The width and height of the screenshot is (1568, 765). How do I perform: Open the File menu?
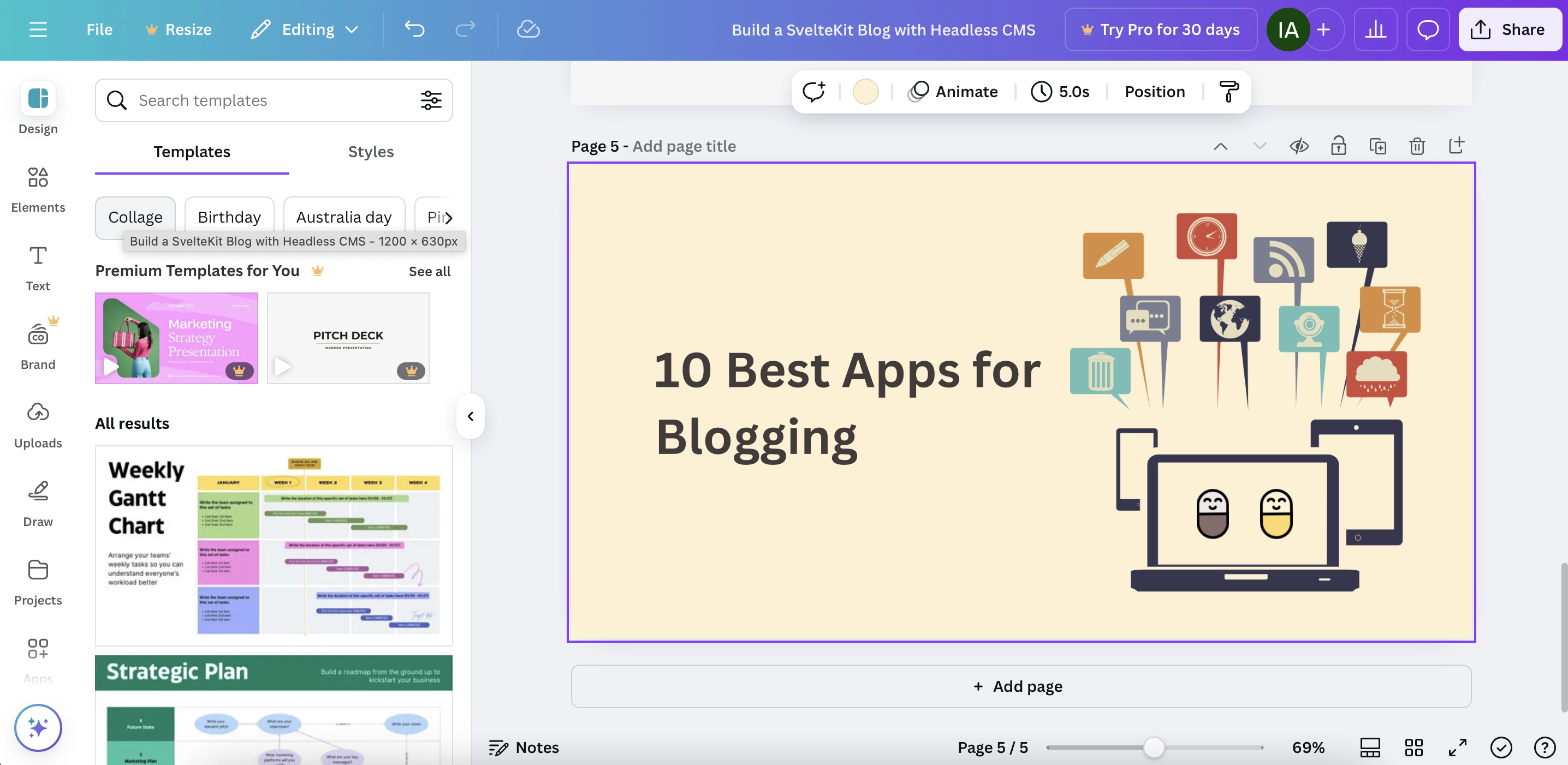(99, 29)
